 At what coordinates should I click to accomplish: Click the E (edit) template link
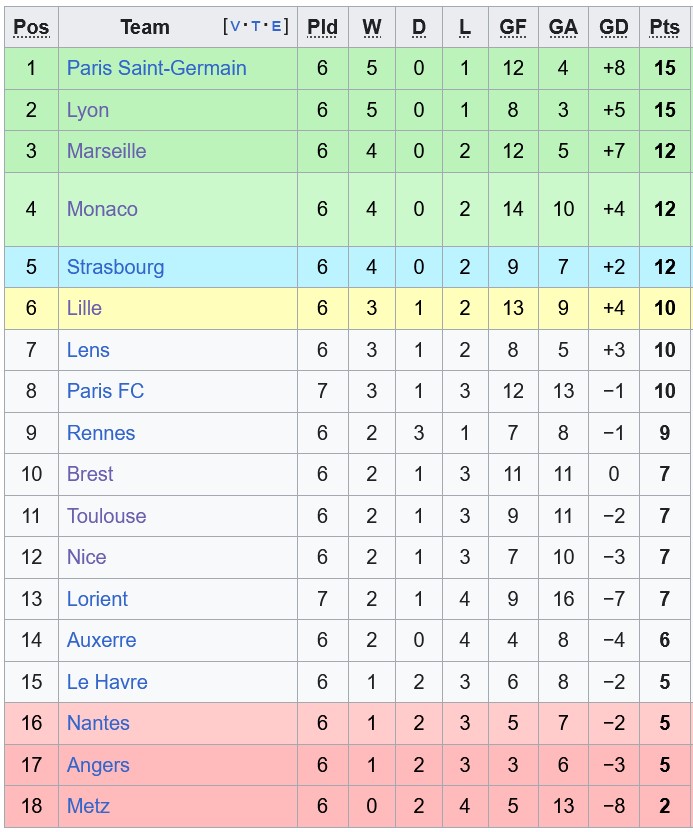point(276,27)
